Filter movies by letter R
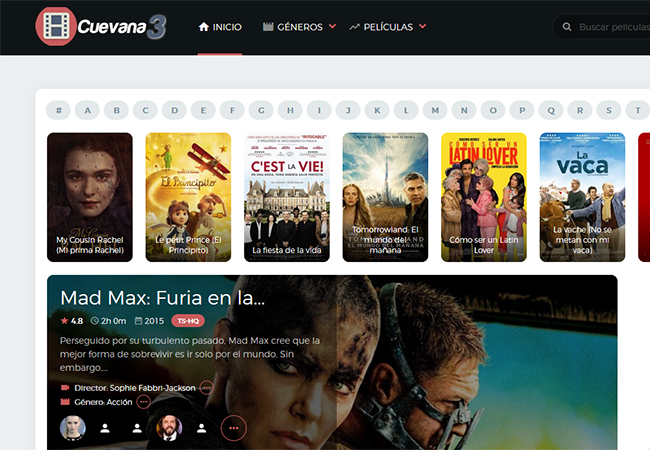This screenshot has height=450, width=650. pyautogui.click(x=580, y=110)
